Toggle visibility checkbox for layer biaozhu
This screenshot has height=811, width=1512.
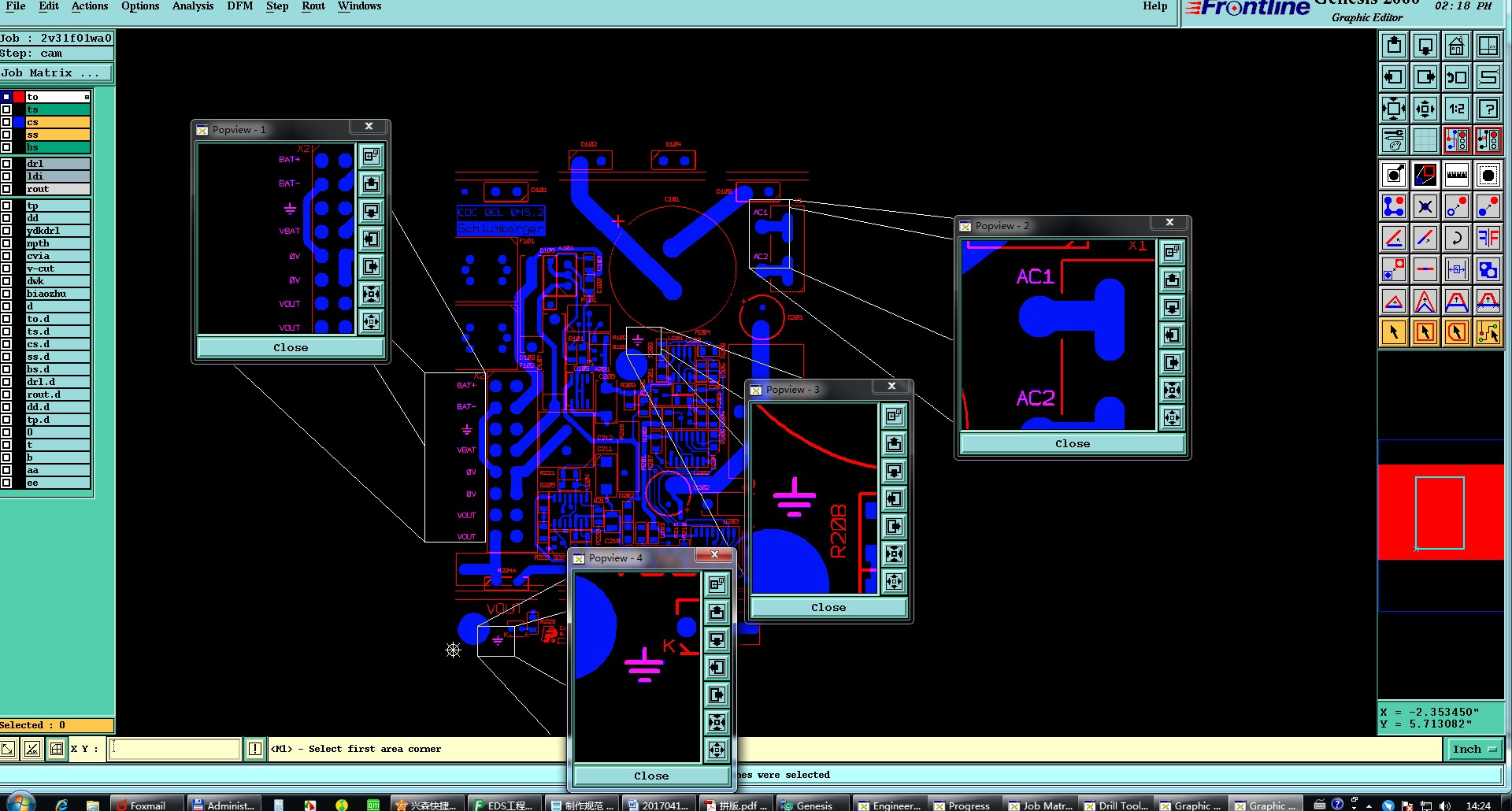6,294
